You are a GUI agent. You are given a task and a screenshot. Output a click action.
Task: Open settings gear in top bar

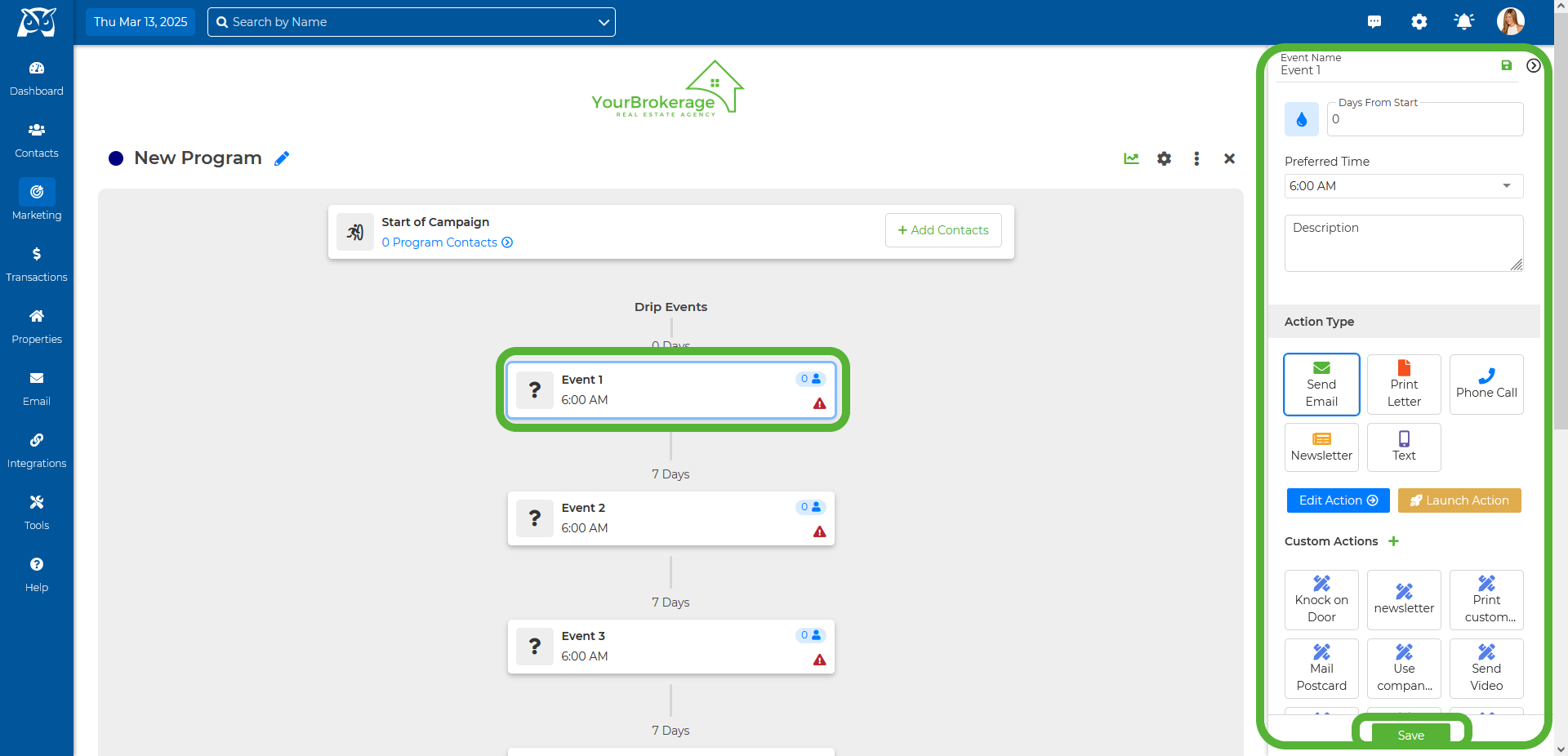[1419, 22]
